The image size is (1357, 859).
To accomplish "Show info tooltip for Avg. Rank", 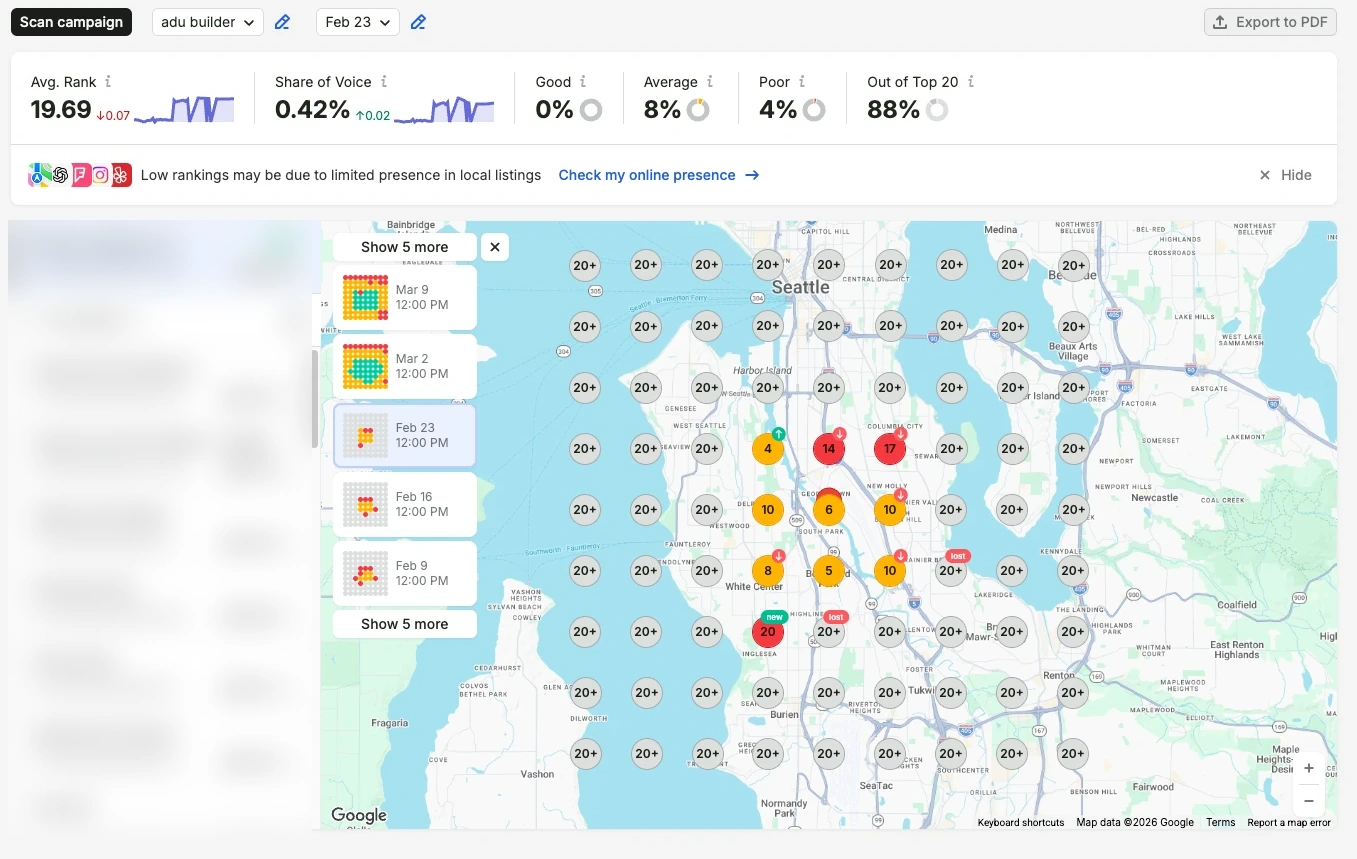I will pos(108,82).
